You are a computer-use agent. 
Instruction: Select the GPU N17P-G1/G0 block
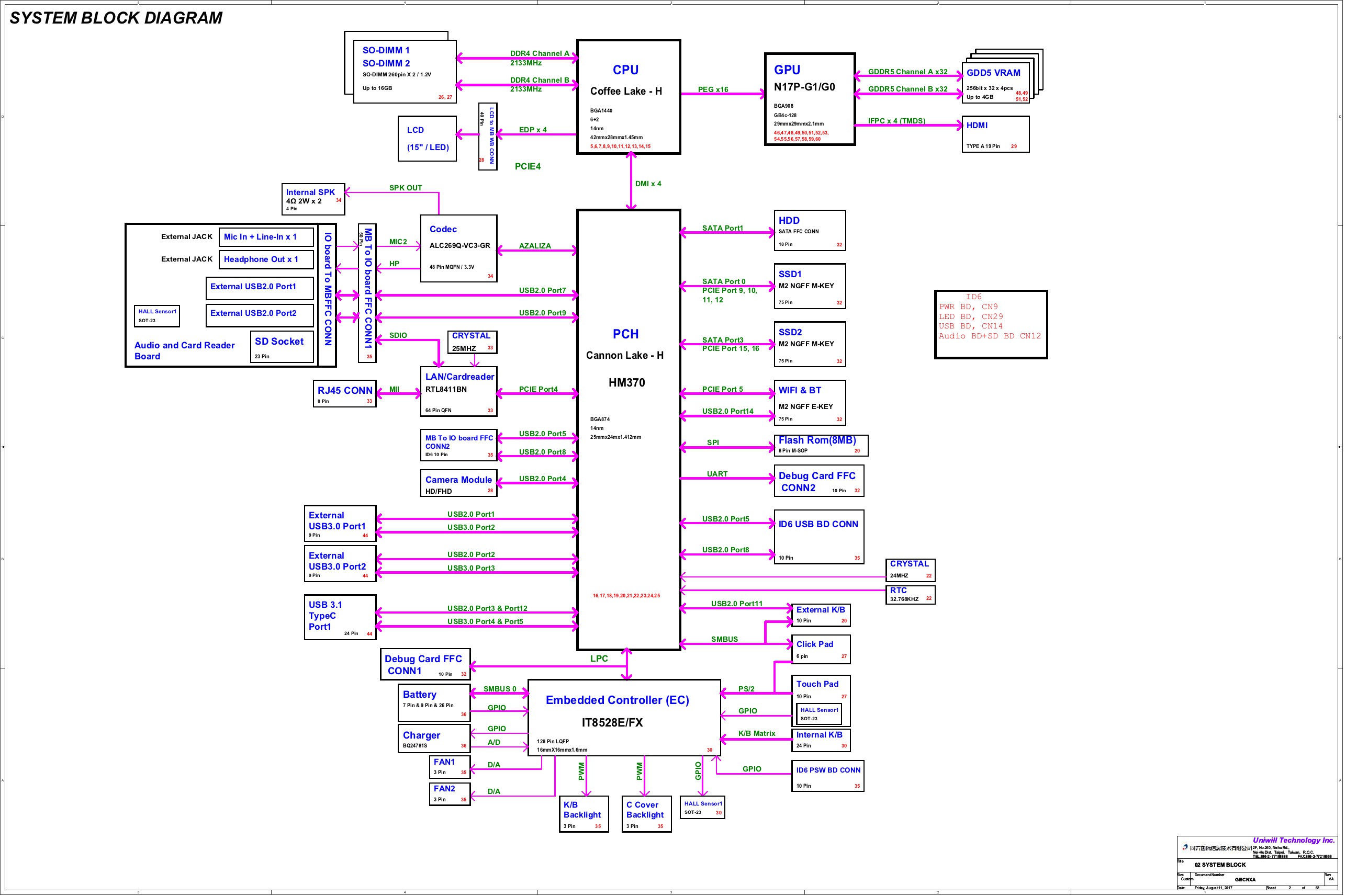pyautogui.click(x=809, y=99)
